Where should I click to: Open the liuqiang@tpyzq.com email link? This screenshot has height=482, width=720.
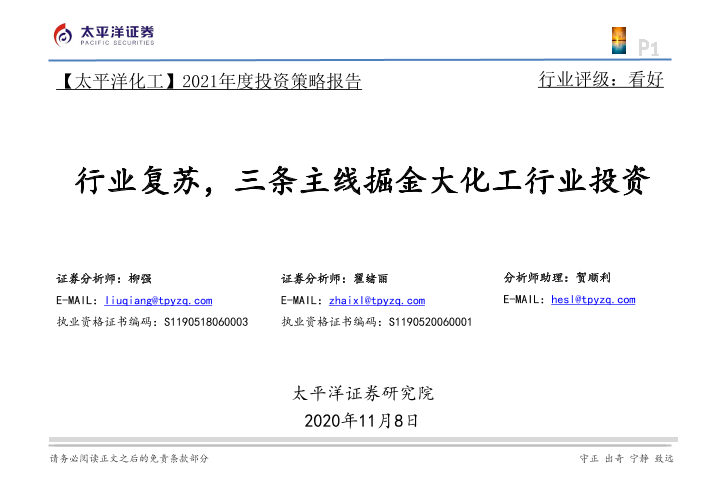click(x=158, y=300)
